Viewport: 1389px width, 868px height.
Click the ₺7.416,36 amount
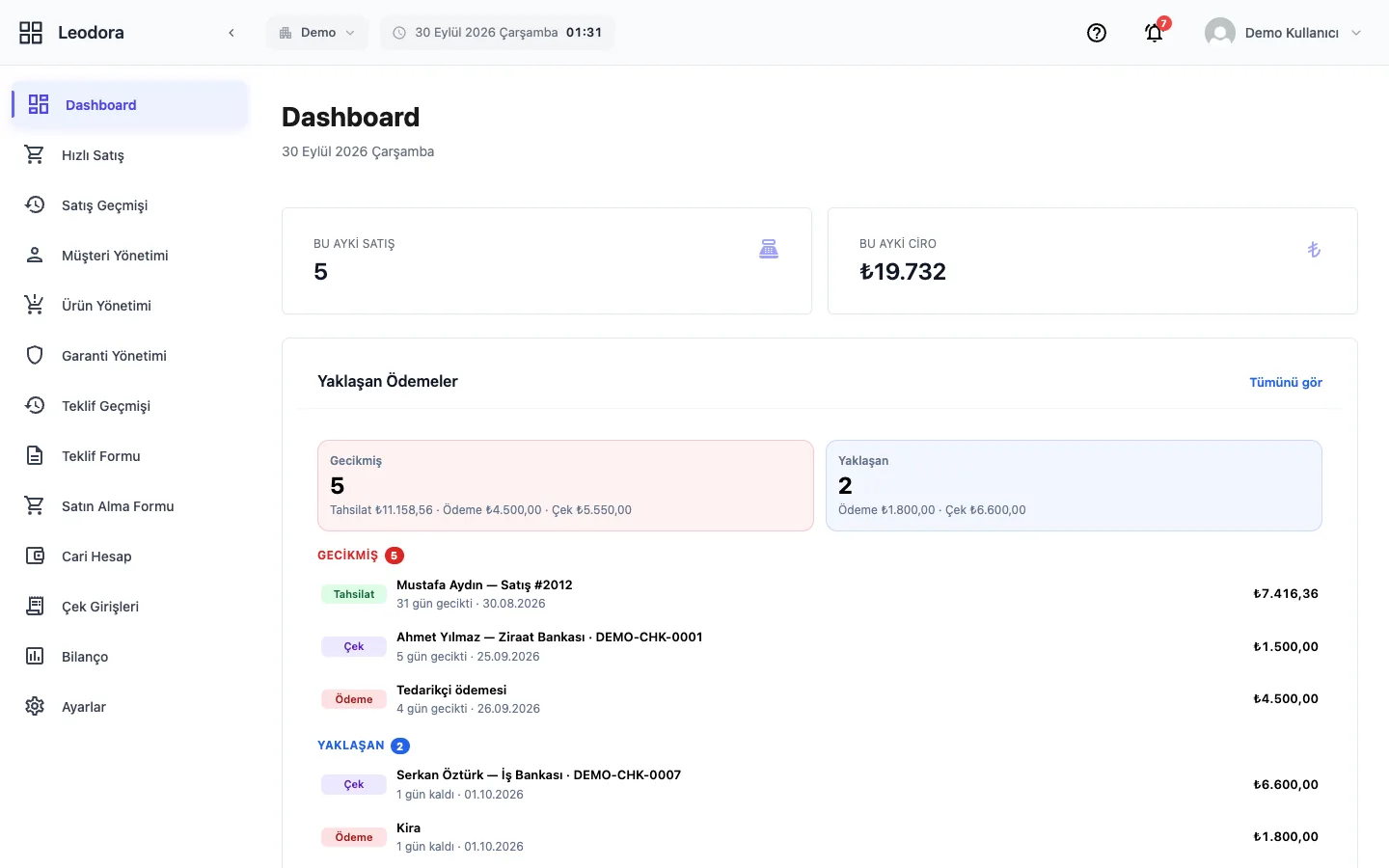point(1286,594)
